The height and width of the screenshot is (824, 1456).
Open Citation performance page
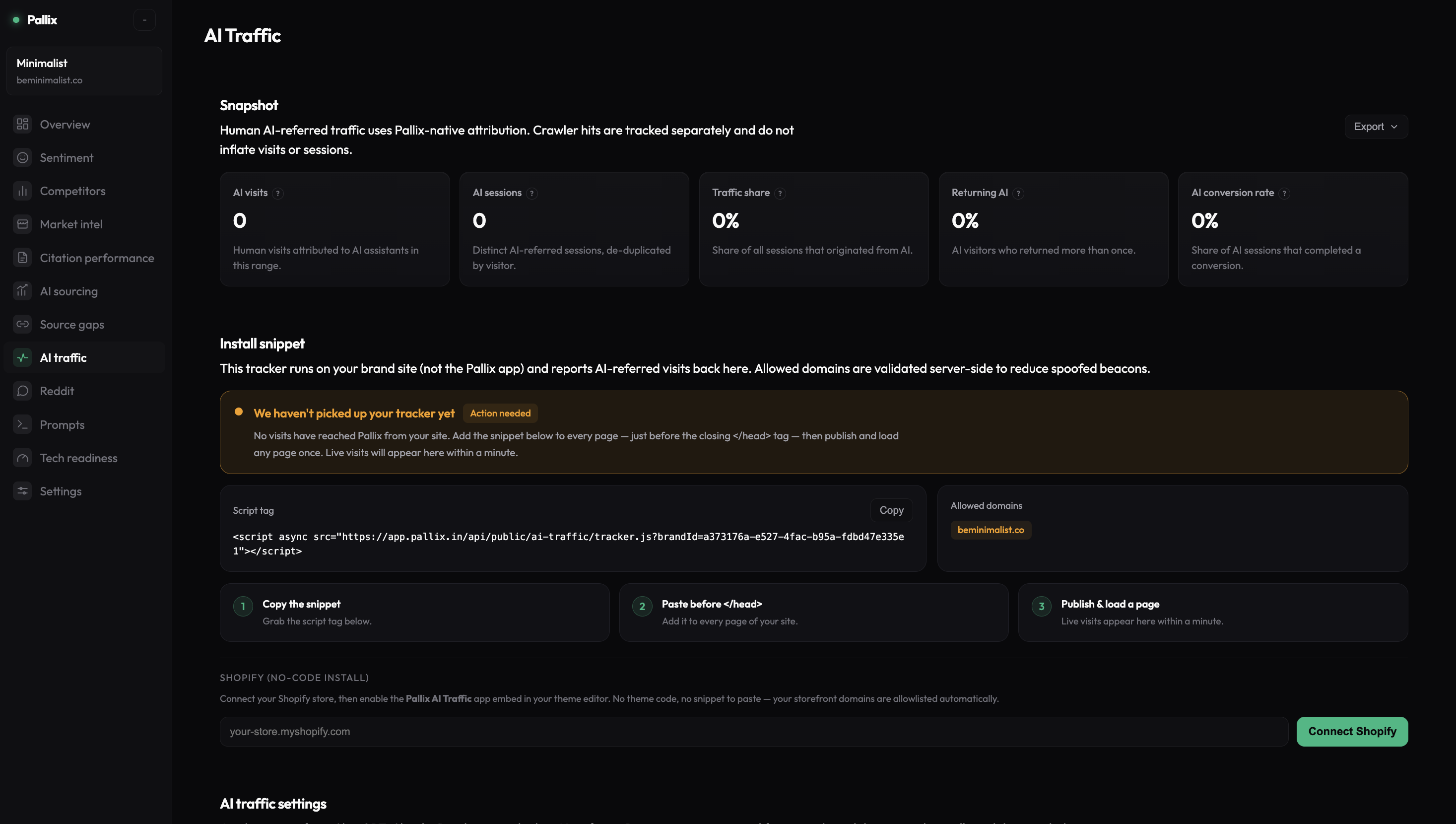(x=84, y=258)
